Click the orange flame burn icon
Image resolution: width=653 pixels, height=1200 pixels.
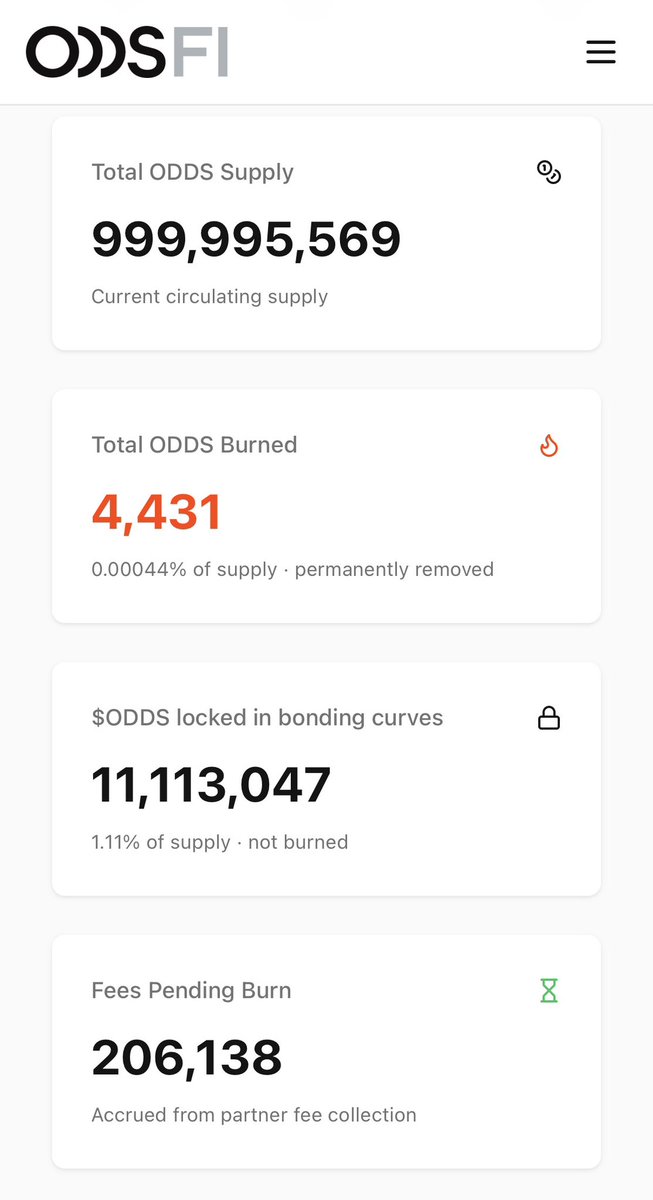549,445
